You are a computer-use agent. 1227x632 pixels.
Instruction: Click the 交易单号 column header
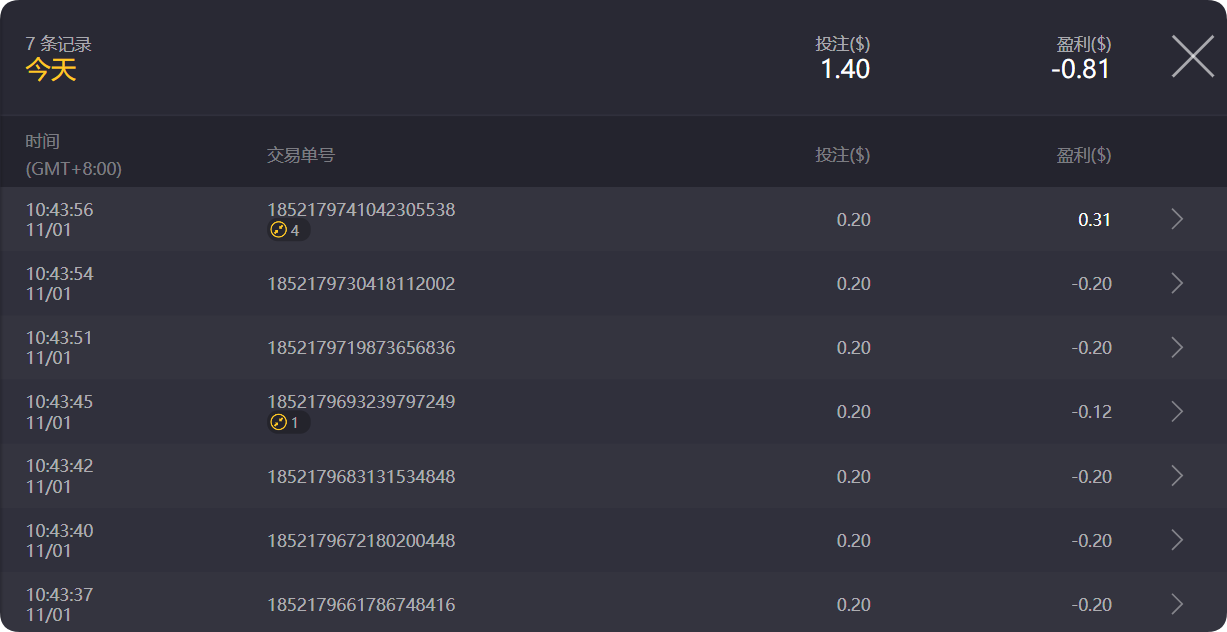[301, 155]
